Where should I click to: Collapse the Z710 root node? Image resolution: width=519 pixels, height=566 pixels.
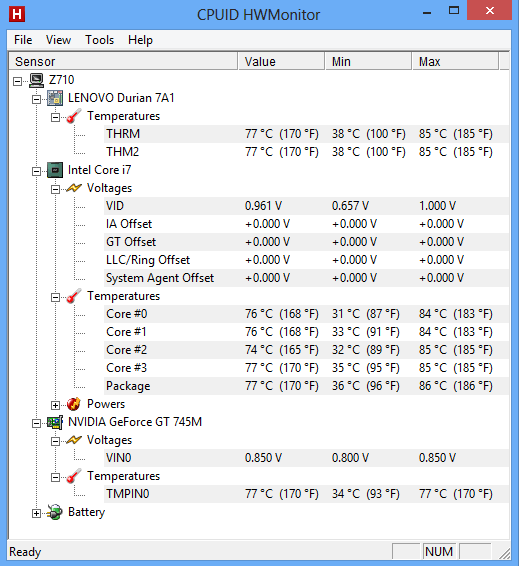click(x=17, y=81)
